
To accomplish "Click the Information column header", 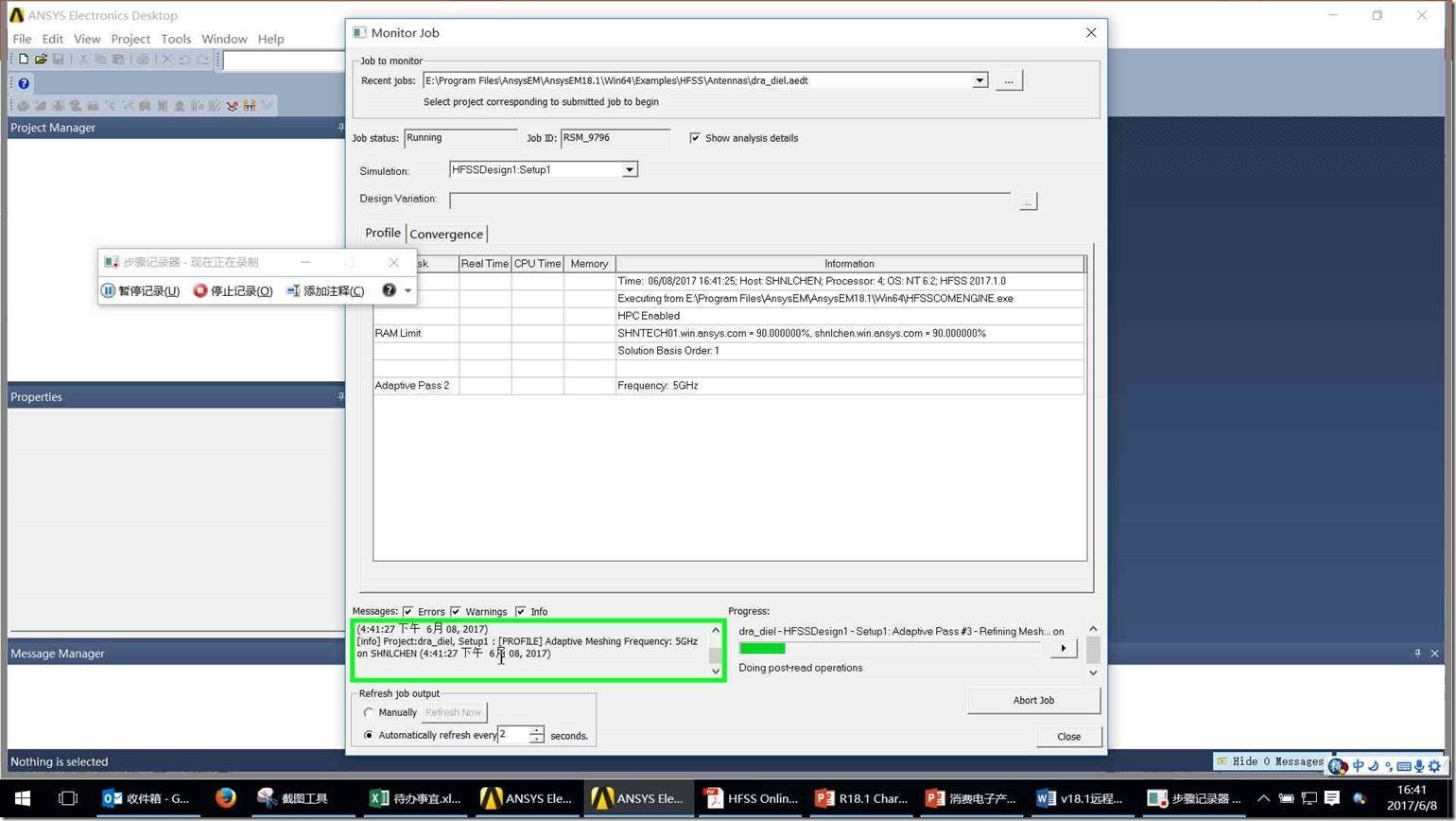I will (x=849, y=264).
